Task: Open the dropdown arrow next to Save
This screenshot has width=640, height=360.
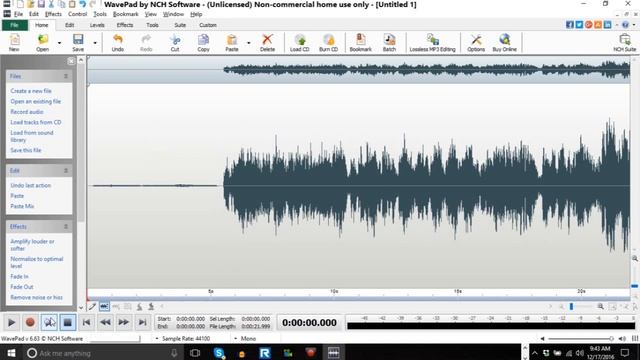Action: click(x=95, y=43)
